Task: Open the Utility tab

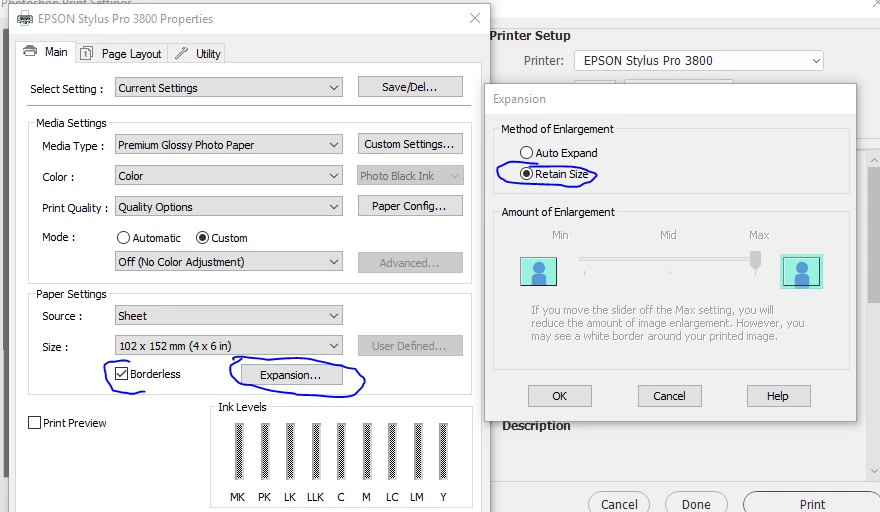Action: [x=198, y=54]
